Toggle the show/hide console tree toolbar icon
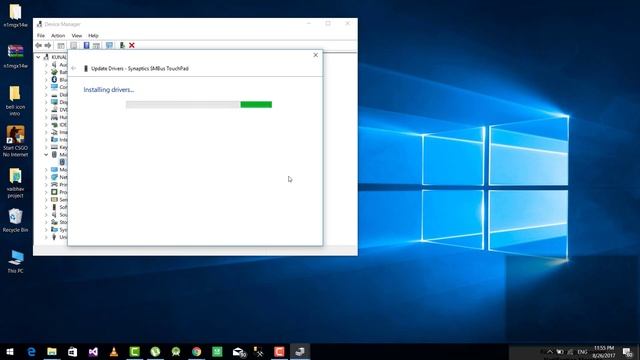Viewport: 640px width, 360px height. pyautogui.click(x=61, y=45)
